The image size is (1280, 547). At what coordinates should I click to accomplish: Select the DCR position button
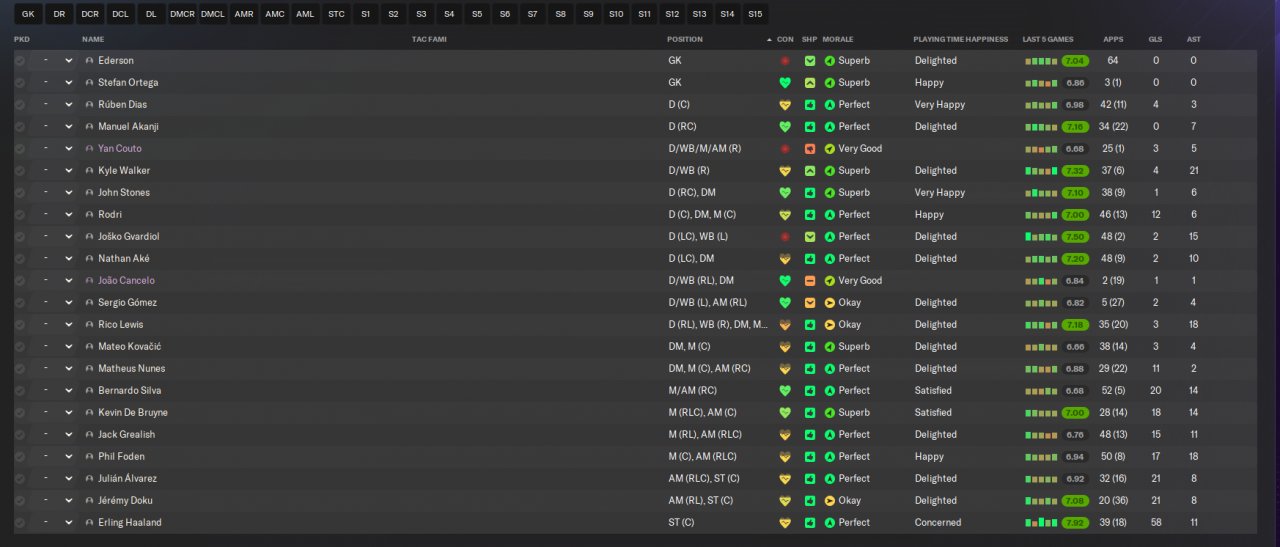tap(90, 14)
